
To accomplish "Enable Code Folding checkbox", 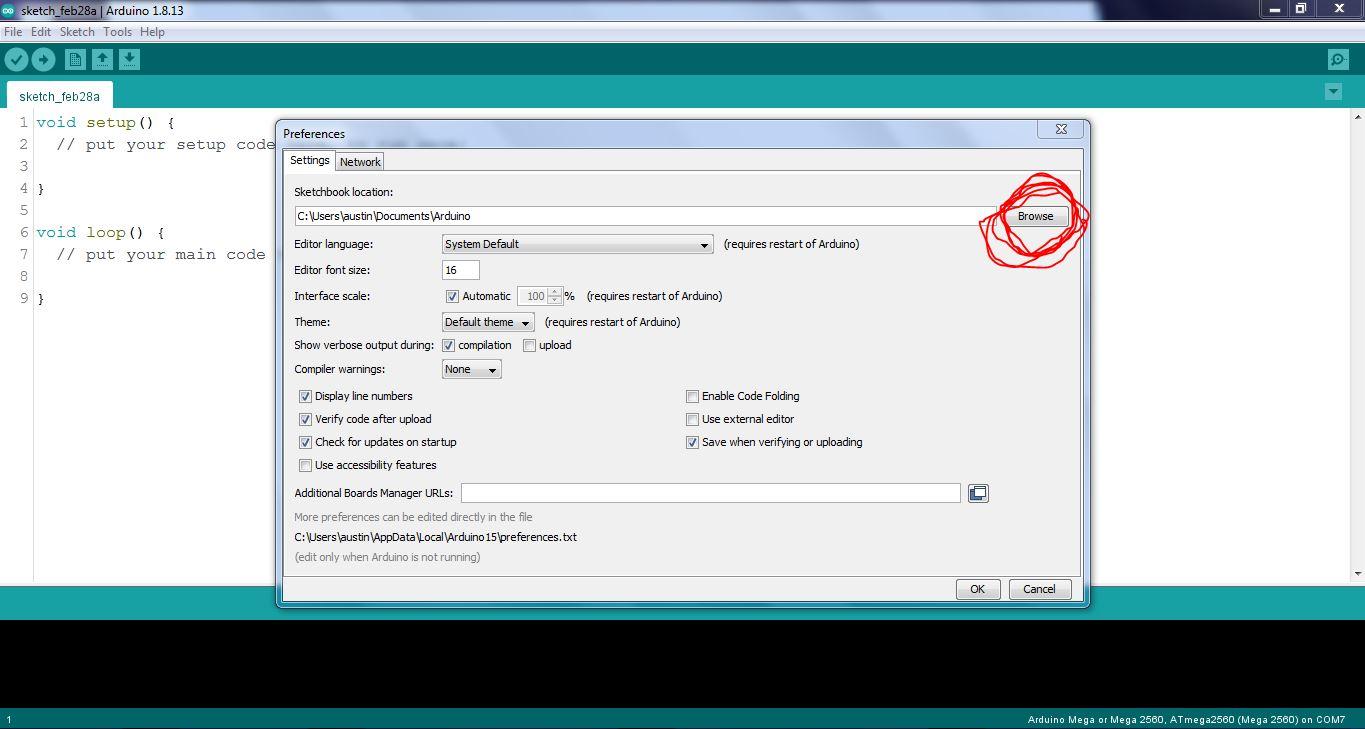I will tap(692, 396).
